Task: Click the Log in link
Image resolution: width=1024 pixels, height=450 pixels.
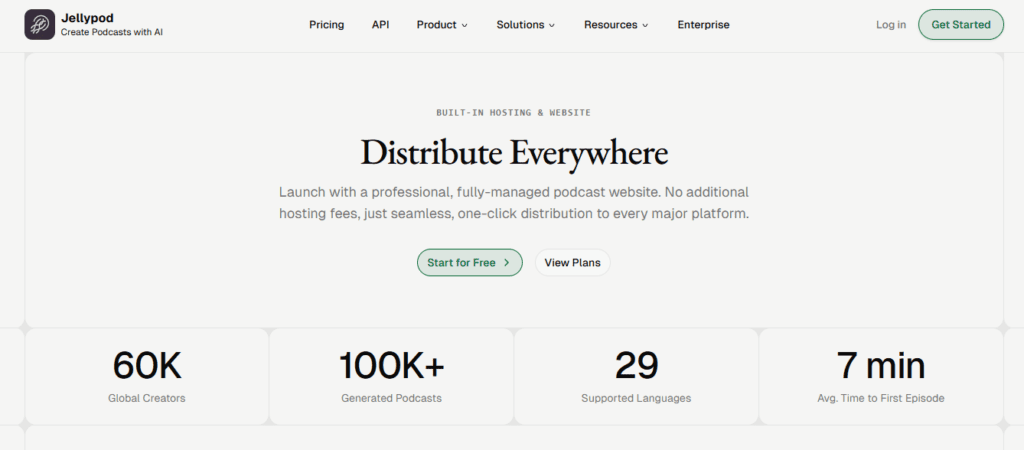Action: click(x=890, y=25)
